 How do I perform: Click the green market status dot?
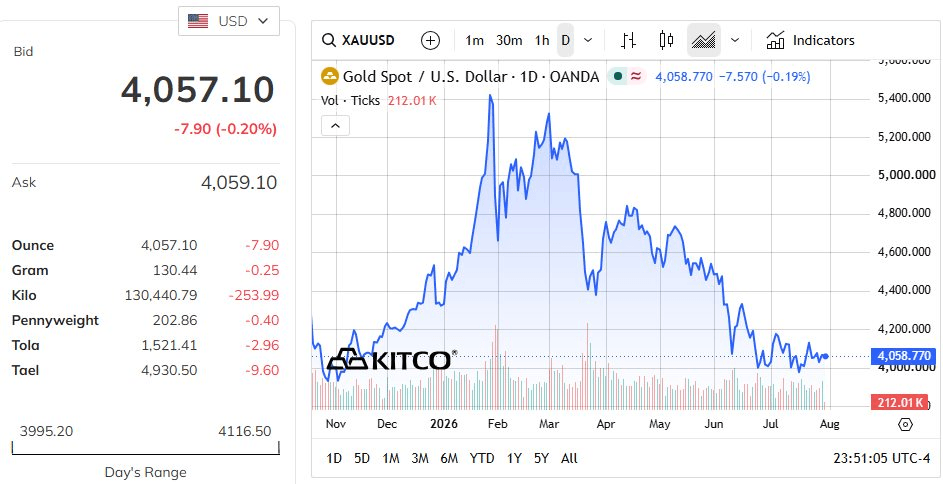618,76
